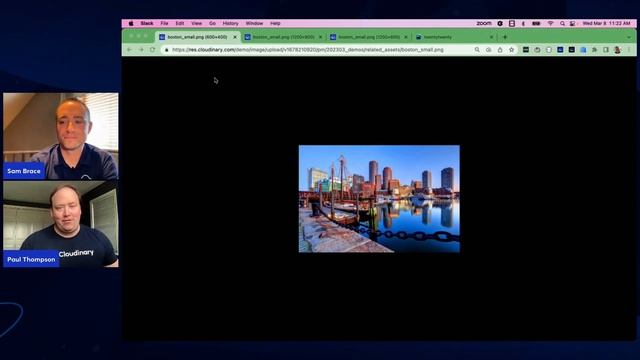The width and height of the screenshot is (640, 360).
Task: Open the Apple menu
Action: coord(131,24)
